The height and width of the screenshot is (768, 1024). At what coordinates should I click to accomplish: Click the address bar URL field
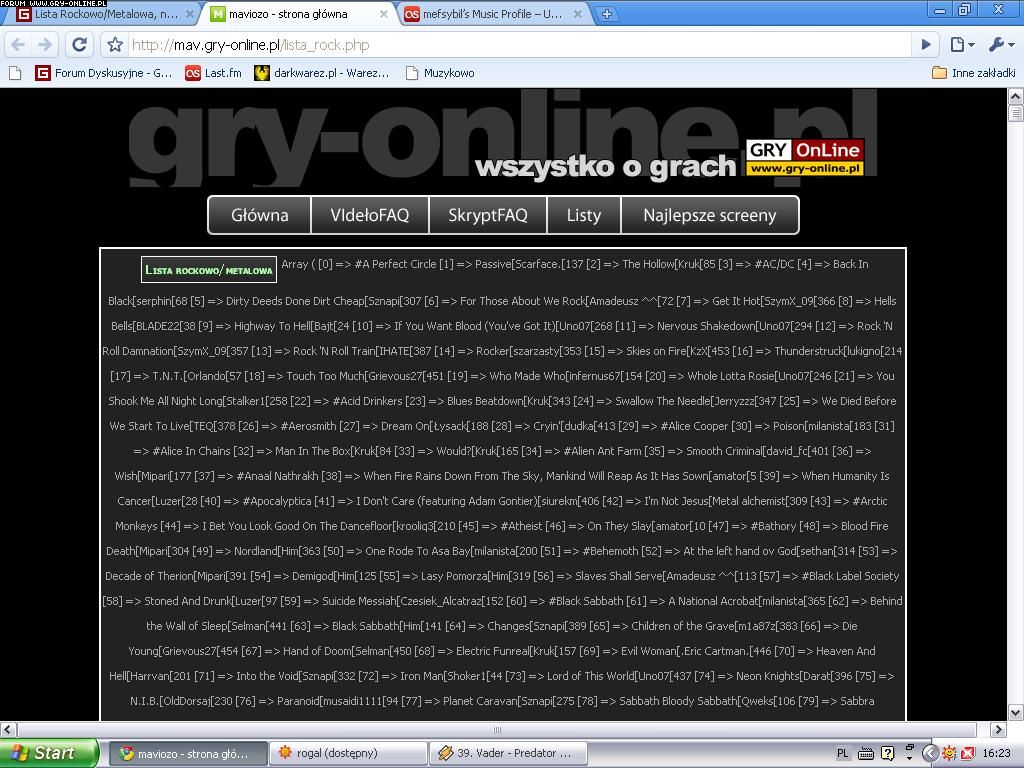(519, 44)
